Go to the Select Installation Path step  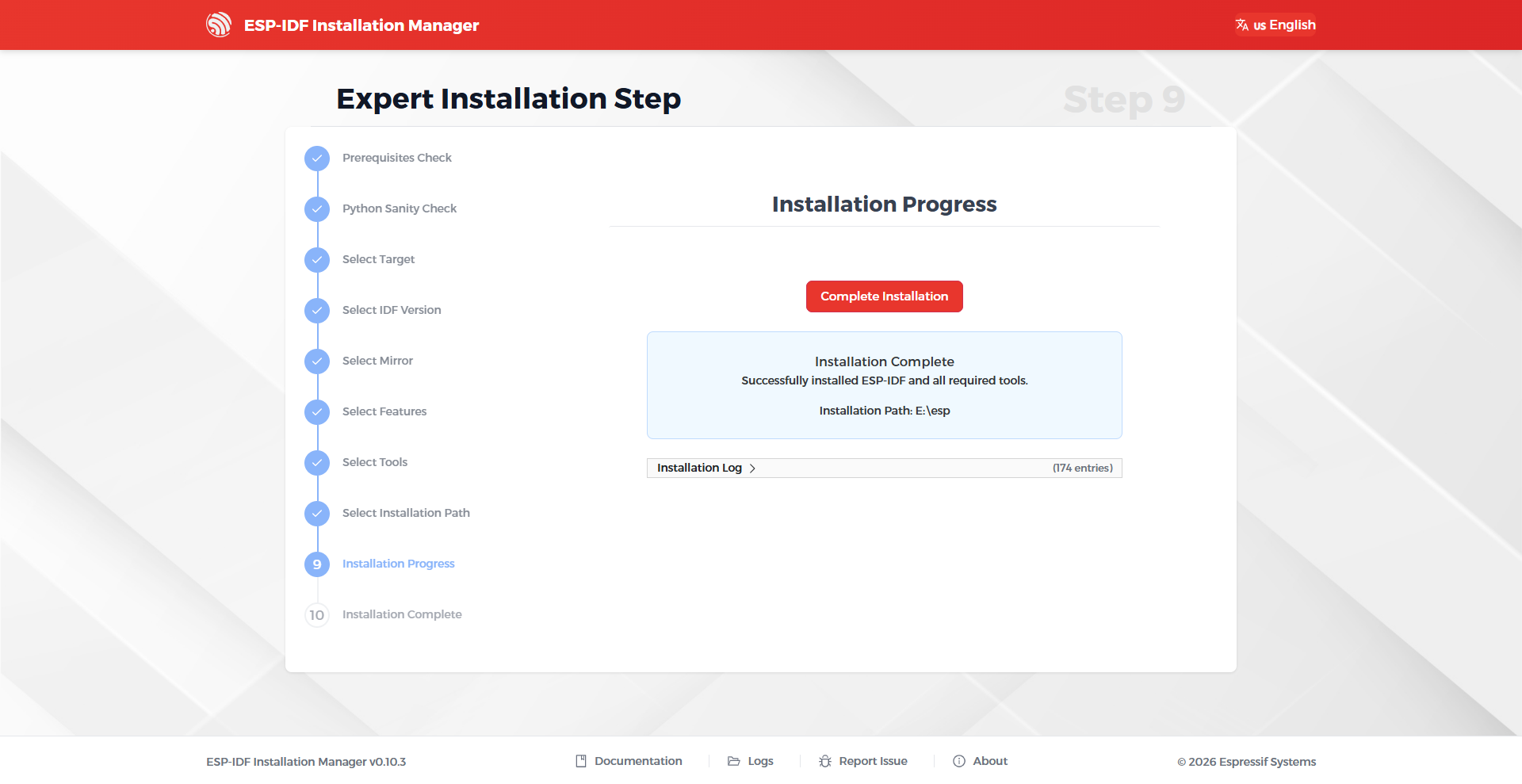(x=406, y=513)
